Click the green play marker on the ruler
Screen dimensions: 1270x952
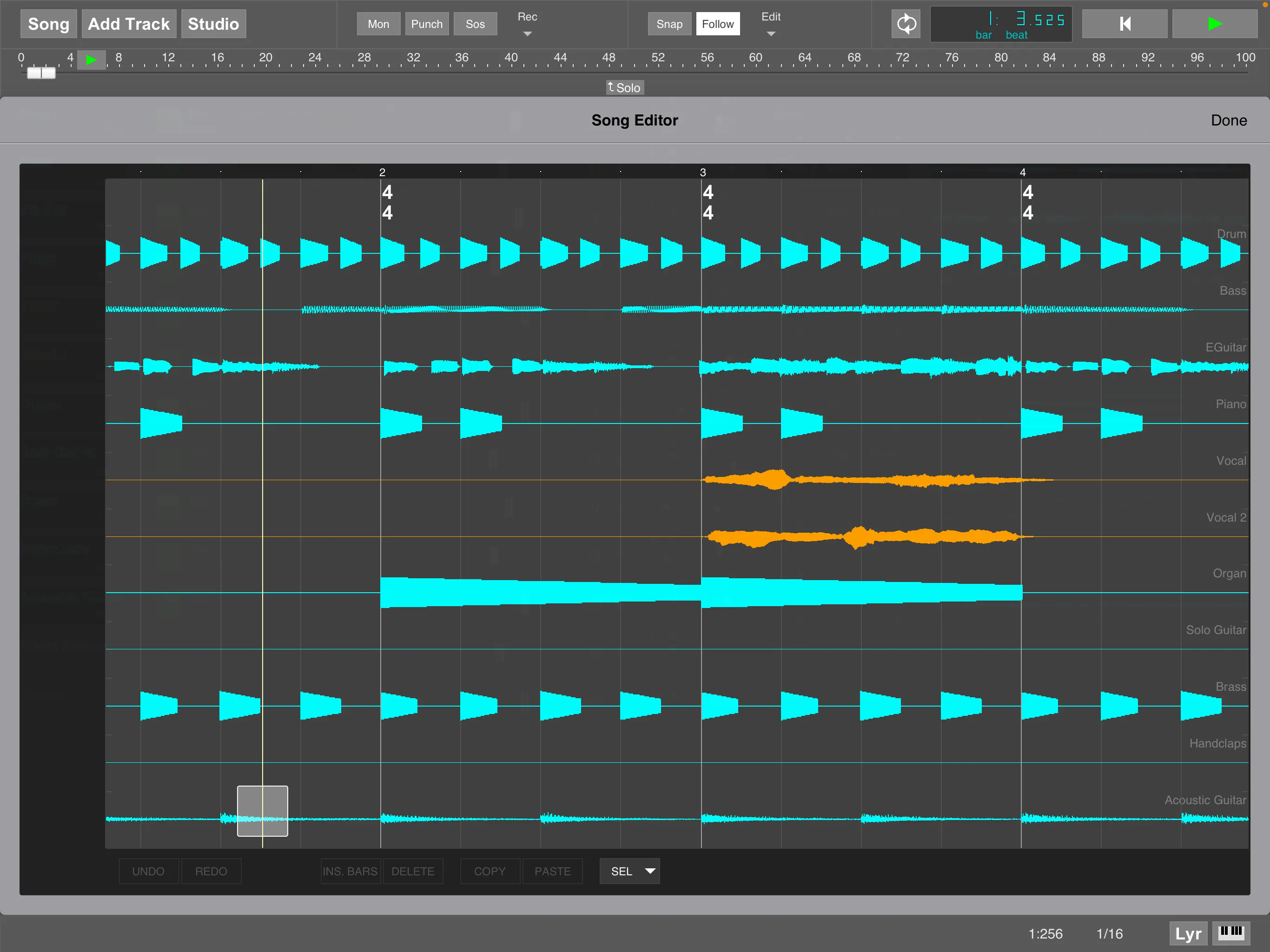point(91,59)
